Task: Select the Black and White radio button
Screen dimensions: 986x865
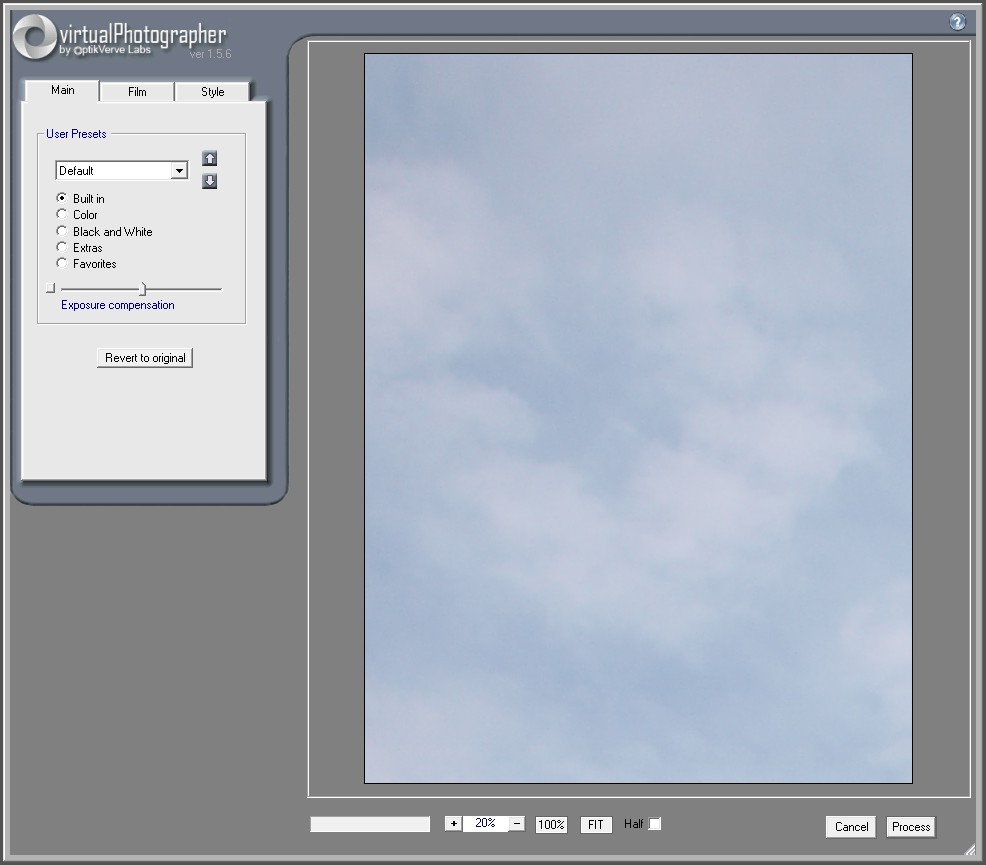Action: [x=62, y=231]
